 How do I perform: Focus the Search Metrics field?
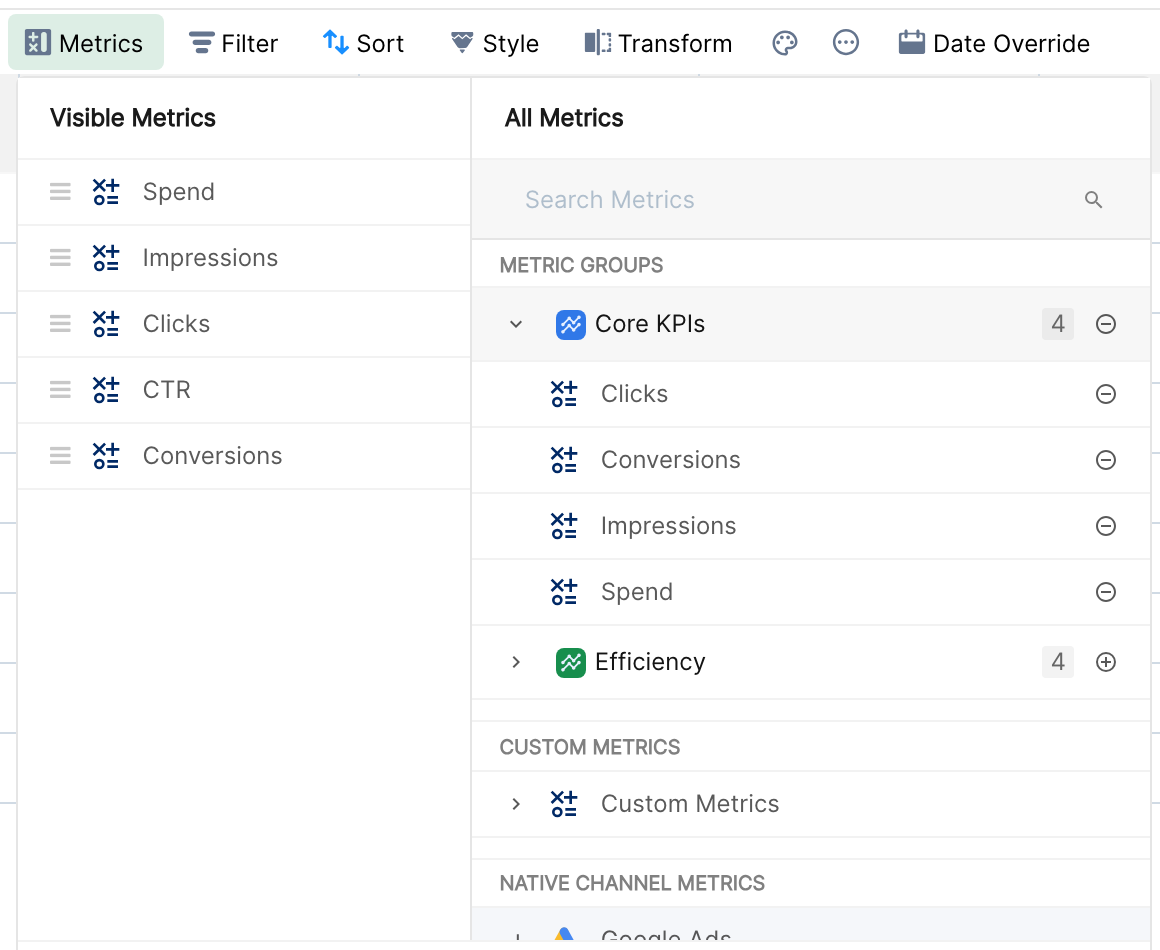point(811,199)
